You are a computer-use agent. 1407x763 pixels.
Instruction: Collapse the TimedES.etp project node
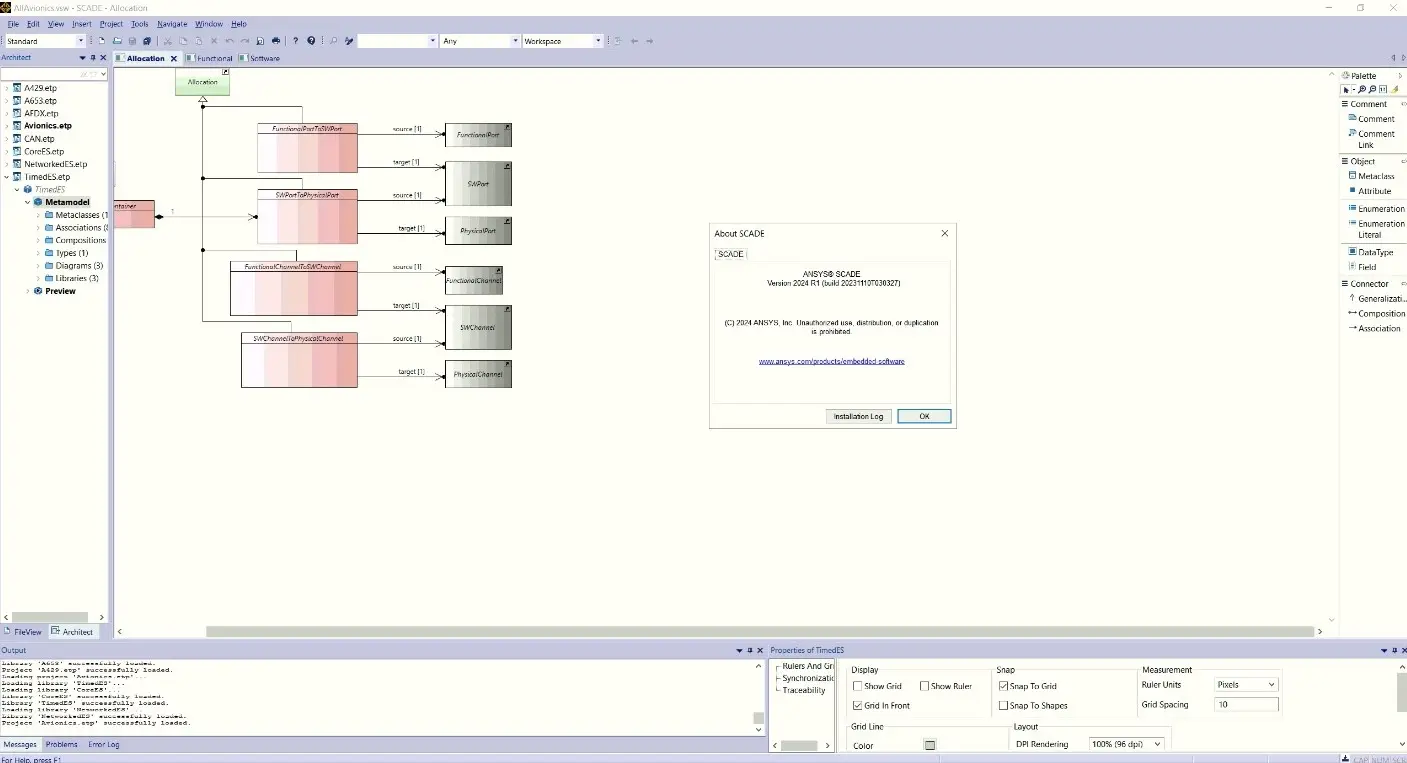tap(6, 177)
